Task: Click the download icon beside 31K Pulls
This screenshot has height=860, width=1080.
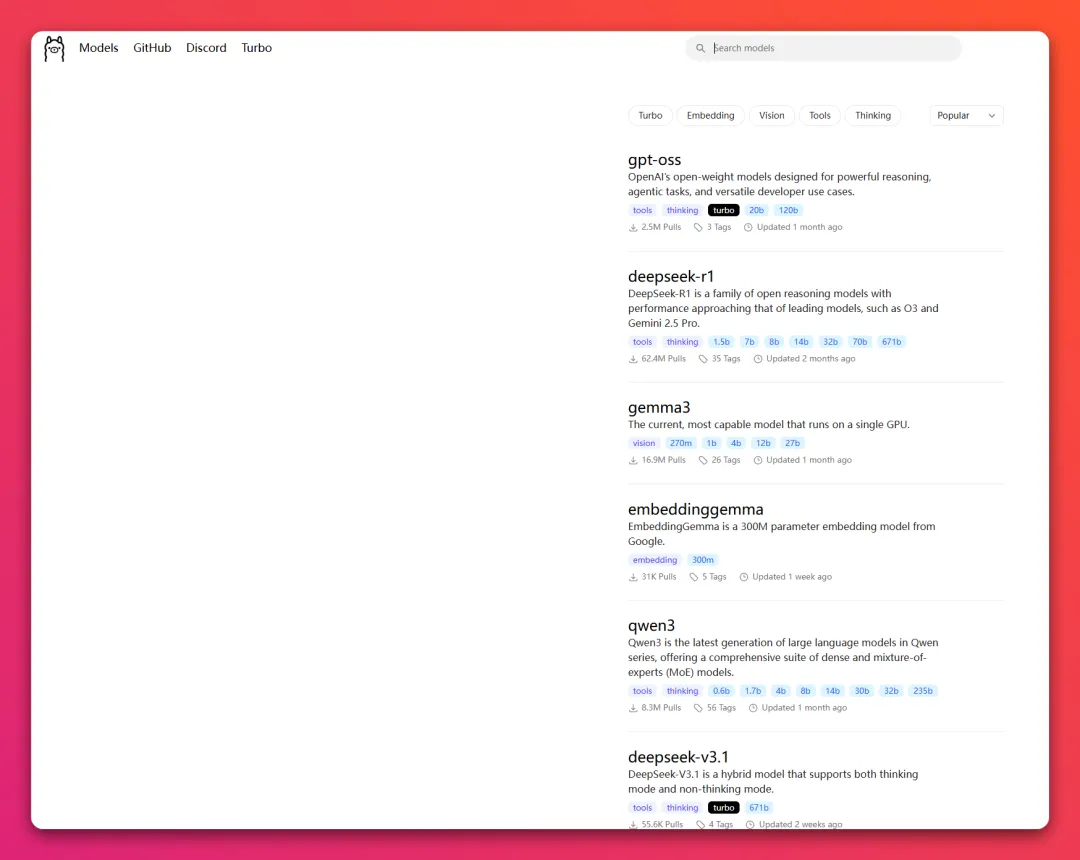Action: tap(633, 577)
